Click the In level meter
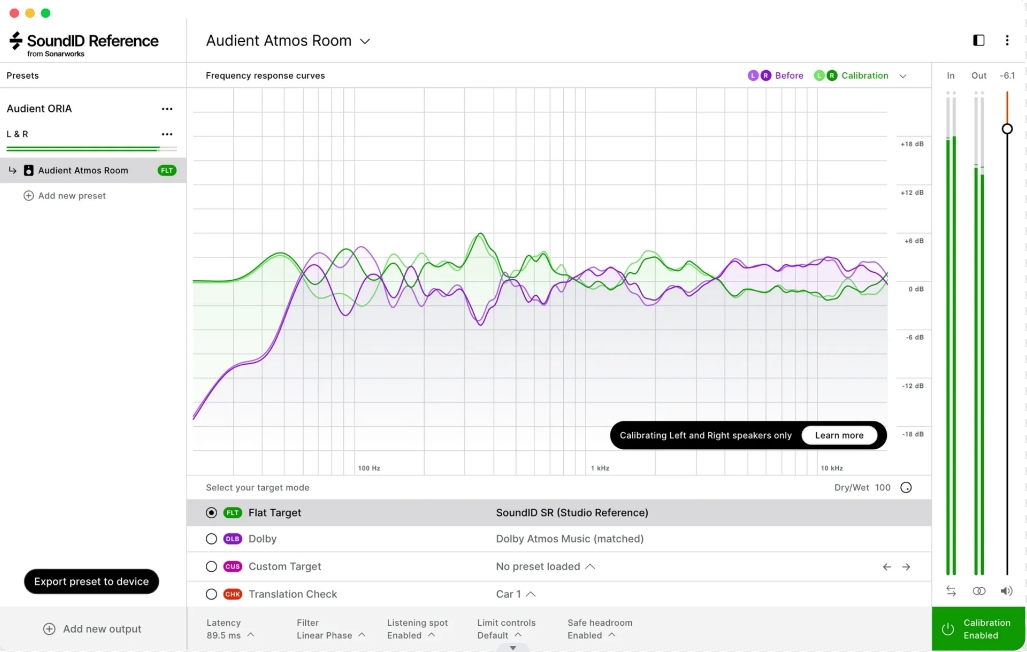 [x=951, y=334]
